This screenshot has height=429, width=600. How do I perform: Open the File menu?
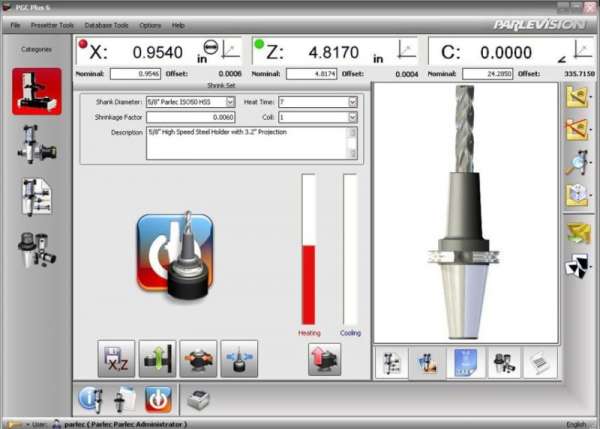15,25
